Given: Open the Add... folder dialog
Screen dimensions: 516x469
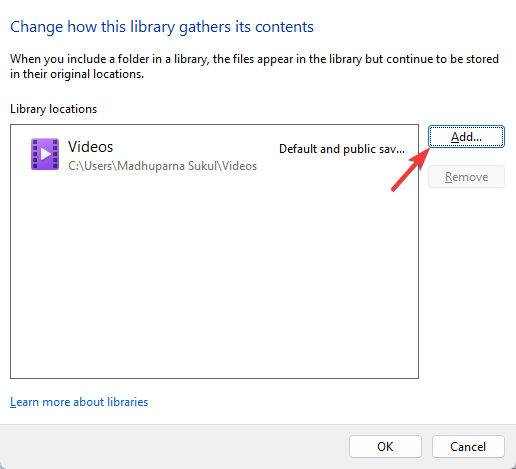Looking at the screenshot, I should pyautogui.click(x=466, y=137).
